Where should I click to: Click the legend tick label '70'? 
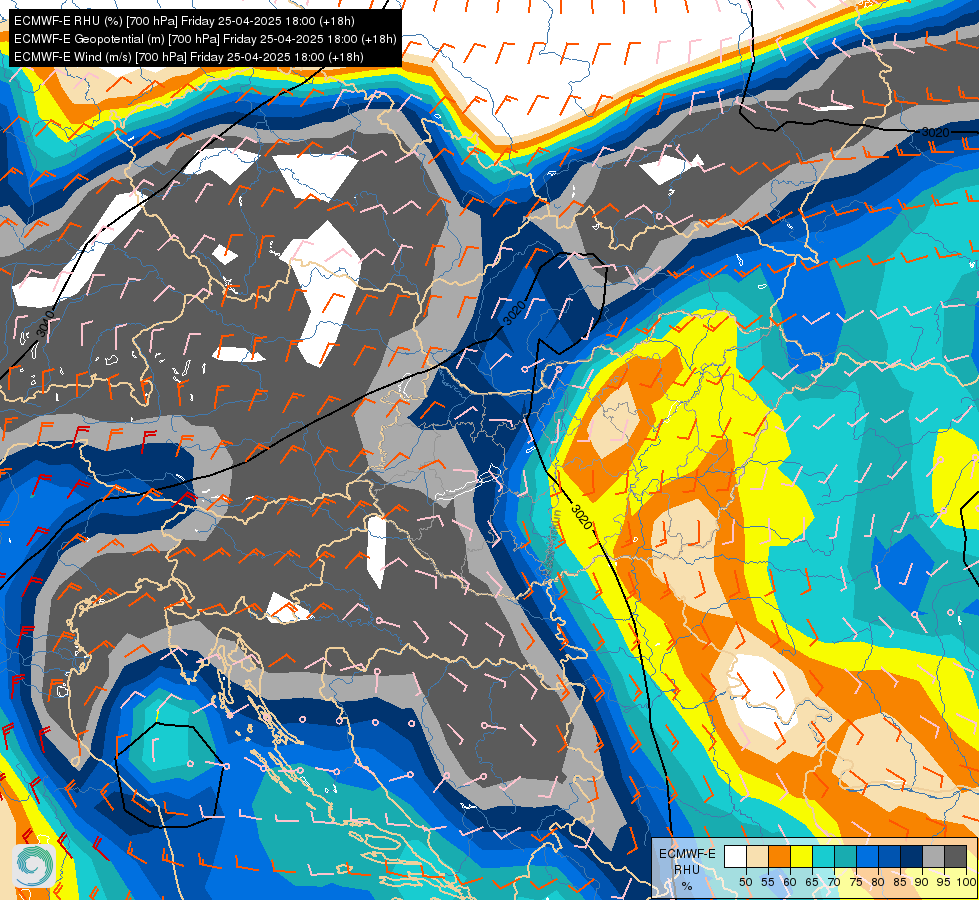(x=834, y=882)
